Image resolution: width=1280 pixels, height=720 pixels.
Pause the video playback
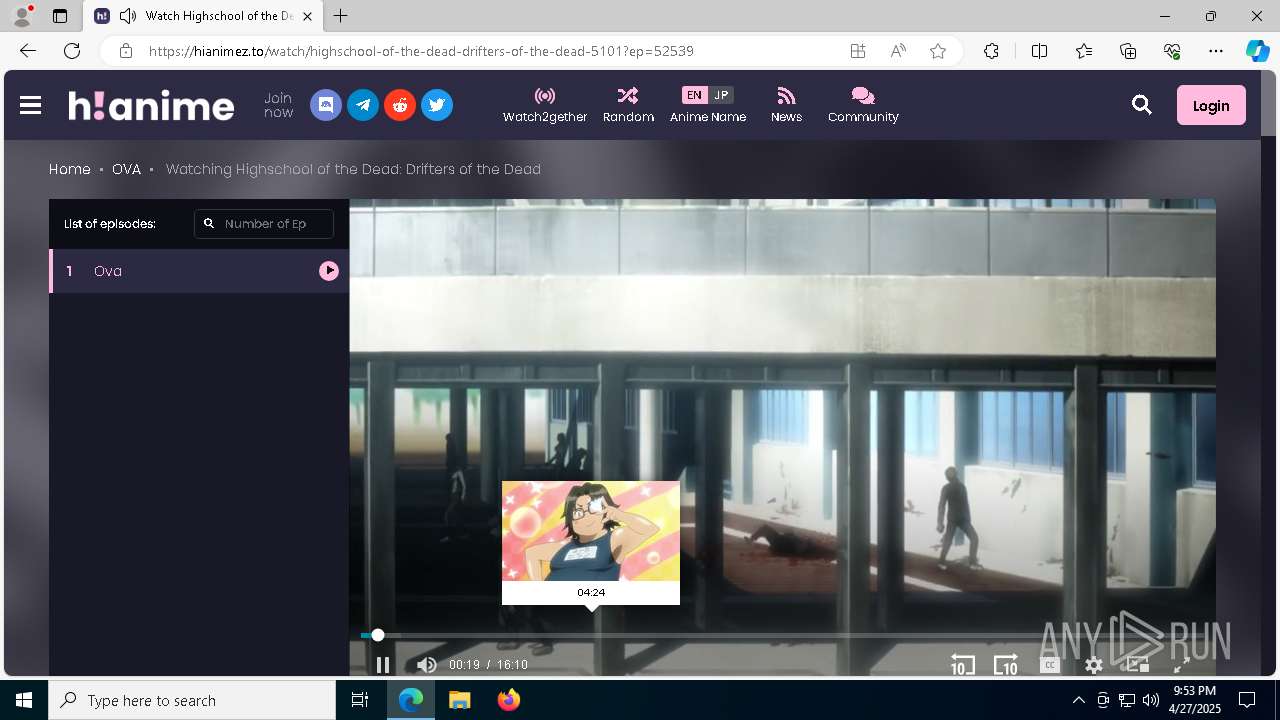pos(383,665)
